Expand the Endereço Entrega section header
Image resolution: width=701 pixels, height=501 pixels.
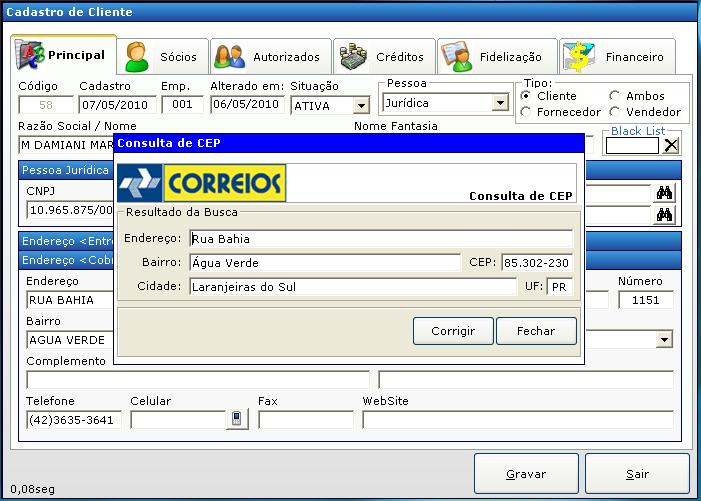[x=66, y=241]
